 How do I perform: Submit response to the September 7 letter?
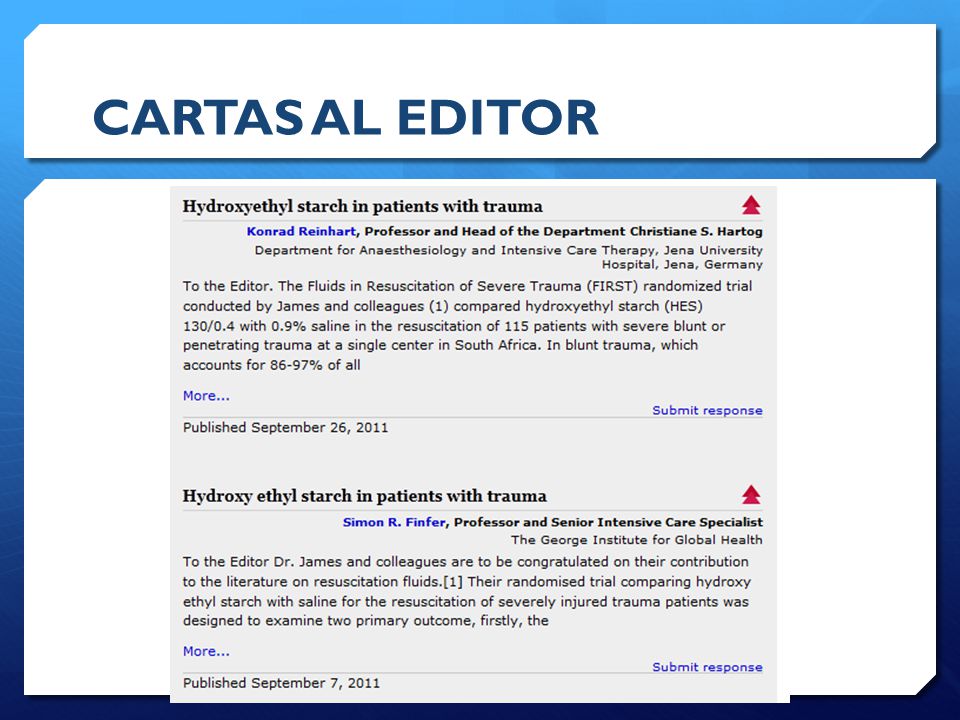click(x=707, y=667)
